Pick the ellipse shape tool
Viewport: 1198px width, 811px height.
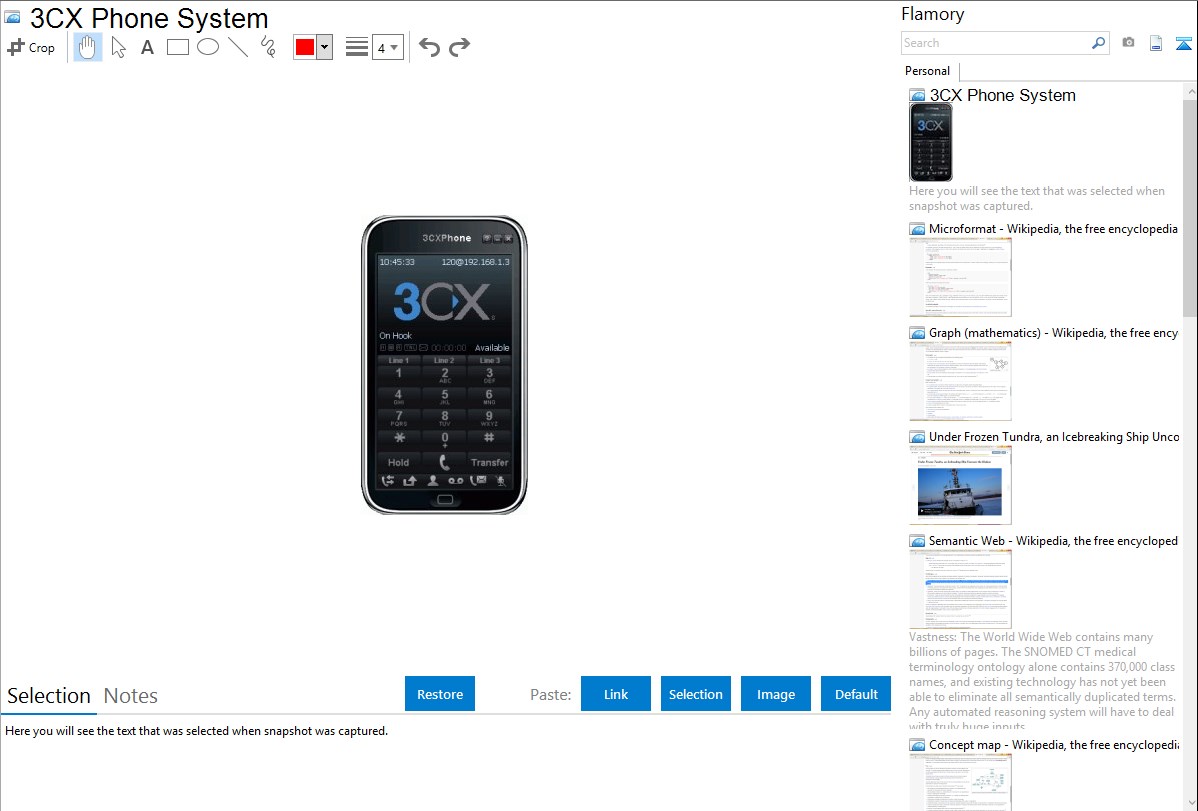point(208,47)
